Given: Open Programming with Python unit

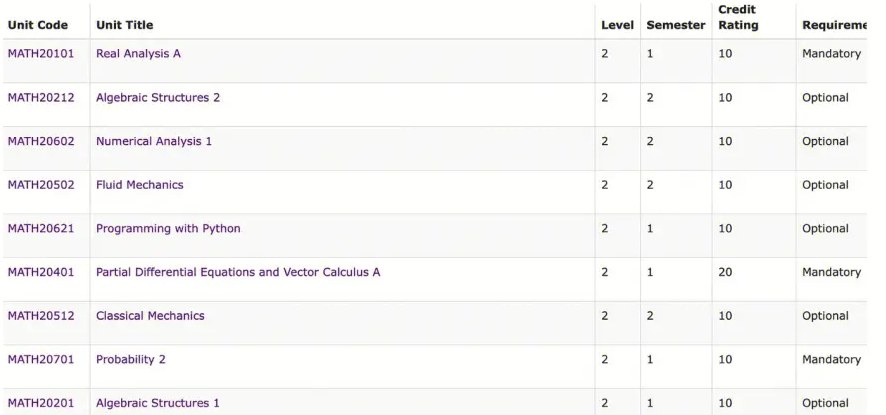Looking at the screenshot, I should pos(168,228).
